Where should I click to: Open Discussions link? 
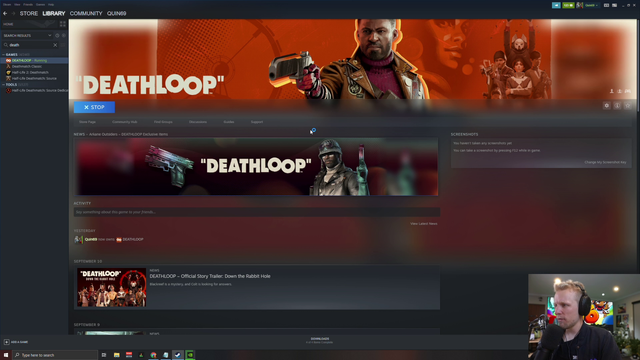click(198, 122)
